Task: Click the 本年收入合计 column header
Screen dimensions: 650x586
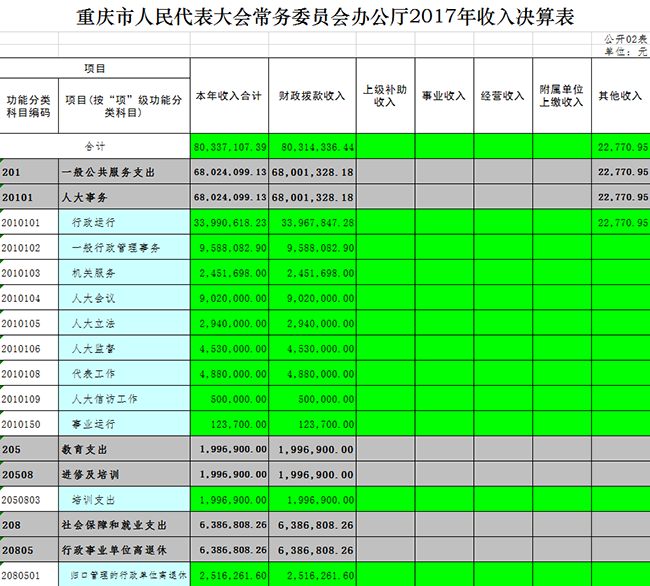Action: [231, 96]
